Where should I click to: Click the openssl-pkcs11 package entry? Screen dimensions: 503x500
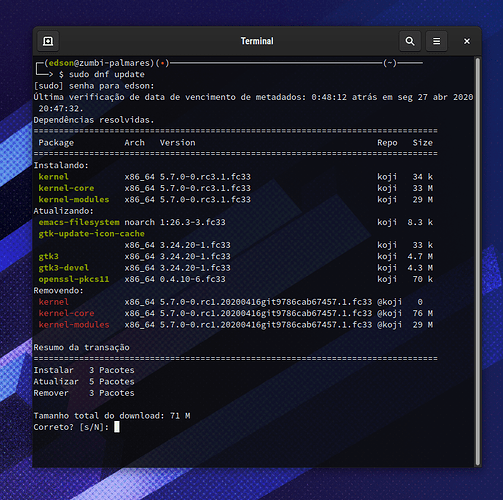[x=74, y=279]
